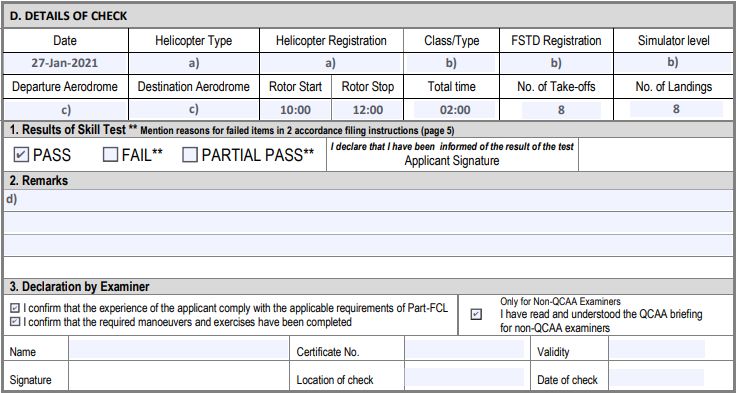Click the Helicopter Type field
This screenshot has height=393, width=737.
click(x=194, y=63)
